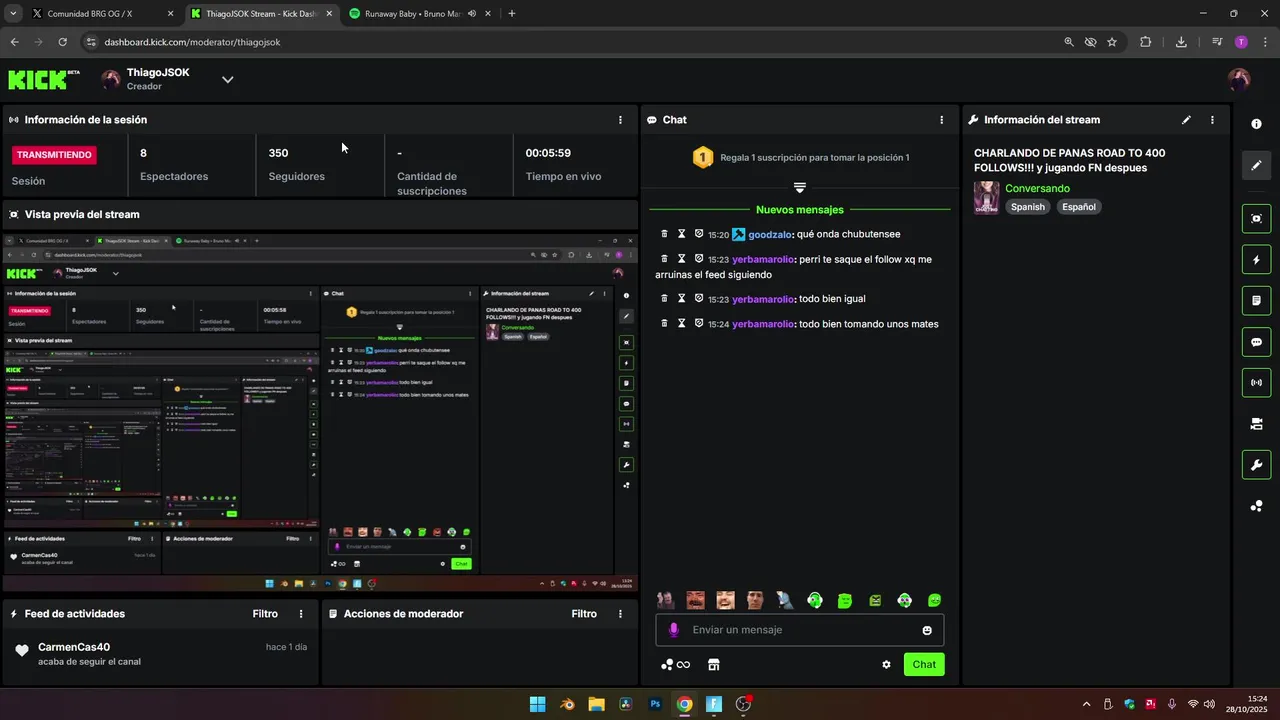Click the CarmenCas40 follow activity entry
This screenshot has width=1280, height=720.
tap(160, 654)
